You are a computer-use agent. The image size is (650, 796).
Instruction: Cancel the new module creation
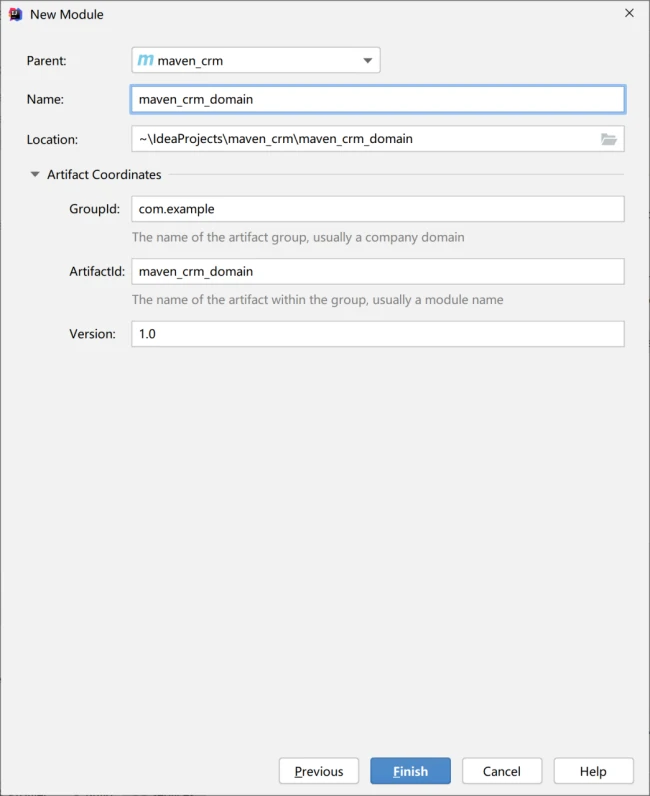click(501, 771)
